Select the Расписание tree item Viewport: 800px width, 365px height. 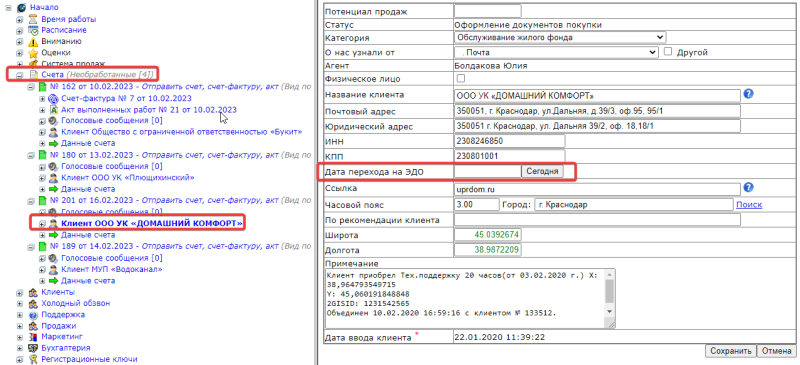click(64, 30)
